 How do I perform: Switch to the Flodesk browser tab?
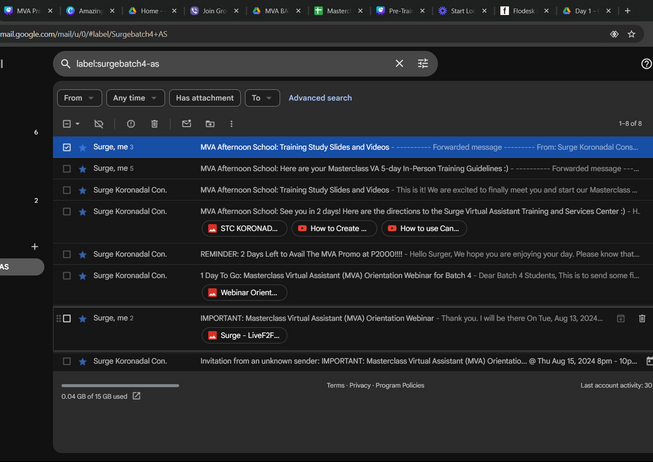(x=525, y=11)
